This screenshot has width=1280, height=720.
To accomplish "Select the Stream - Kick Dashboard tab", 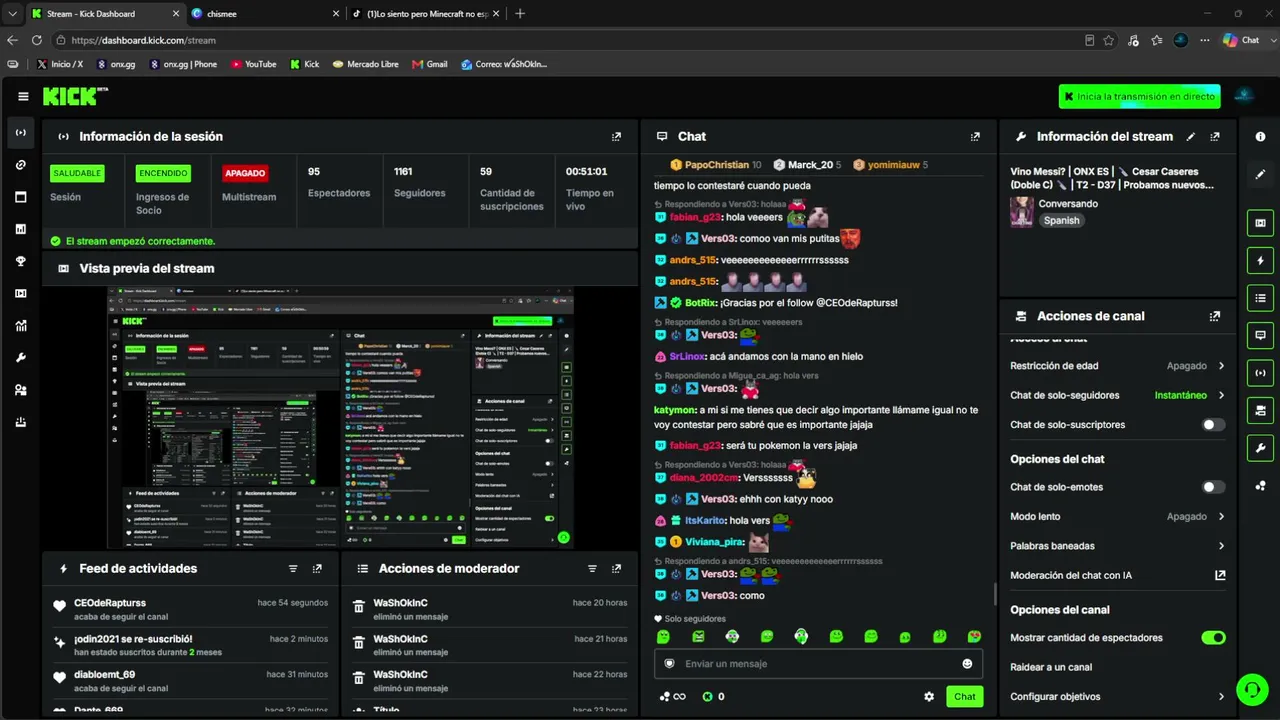I will (x=103, y=14).
